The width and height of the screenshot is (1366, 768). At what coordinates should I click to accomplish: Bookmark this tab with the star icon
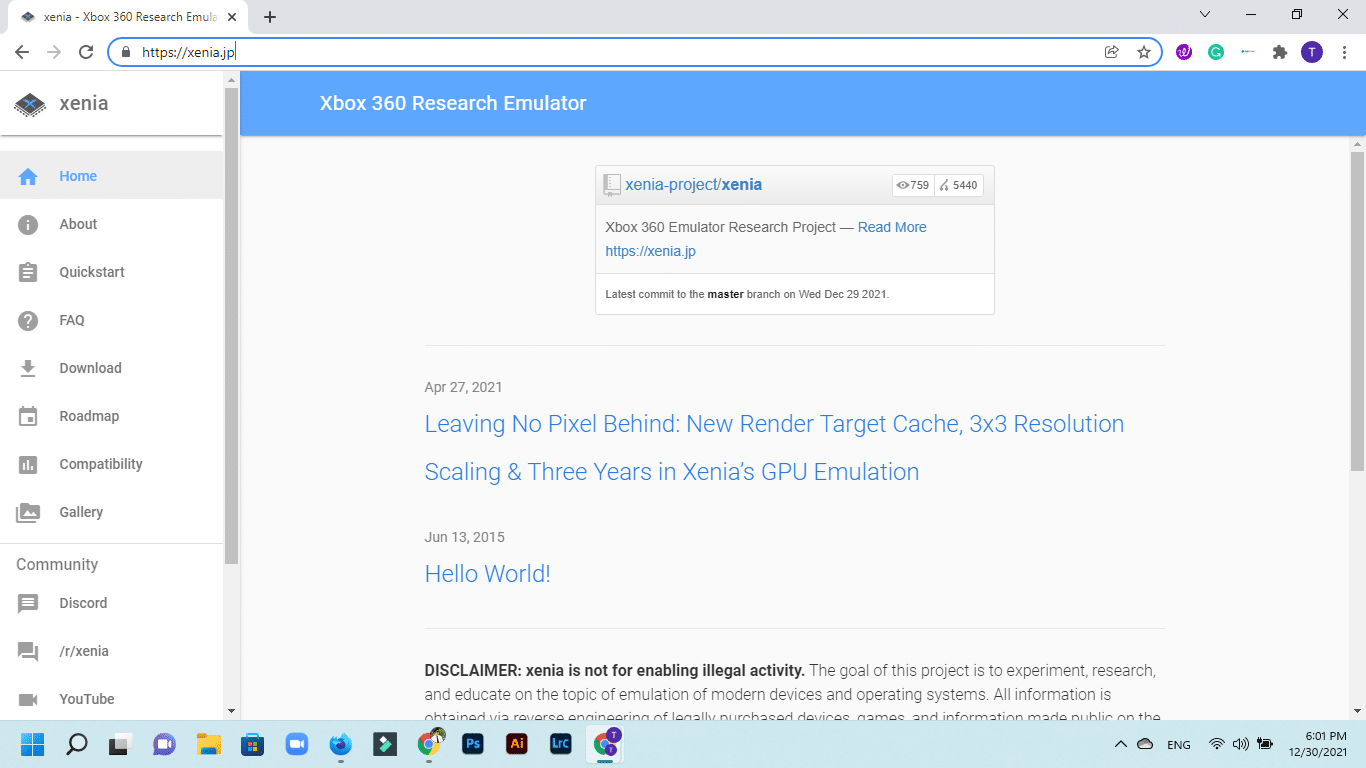point(1144,52)
